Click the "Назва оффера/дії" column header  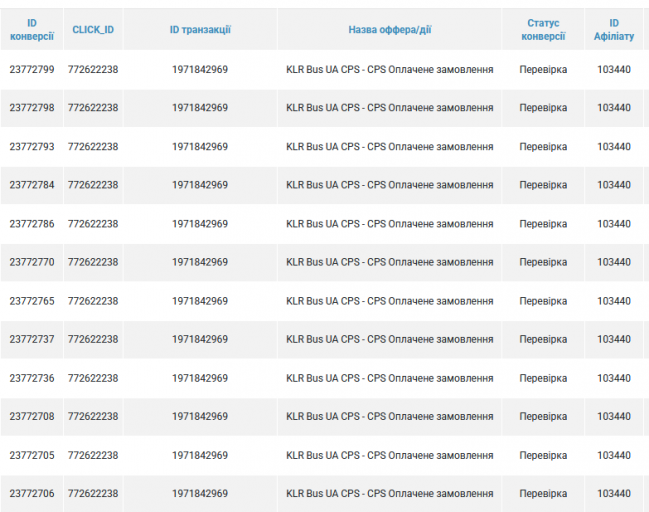pos(389,29)
